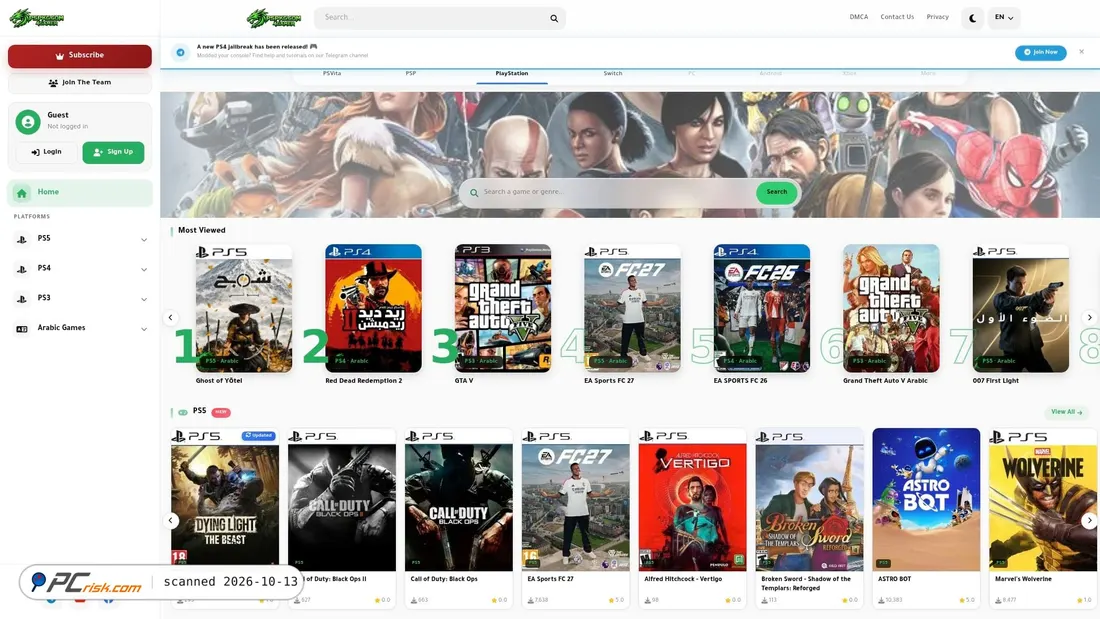Screen dimensions: 1100x619
Task: Open the Privacy link
Action: click(x=937, y=18)
